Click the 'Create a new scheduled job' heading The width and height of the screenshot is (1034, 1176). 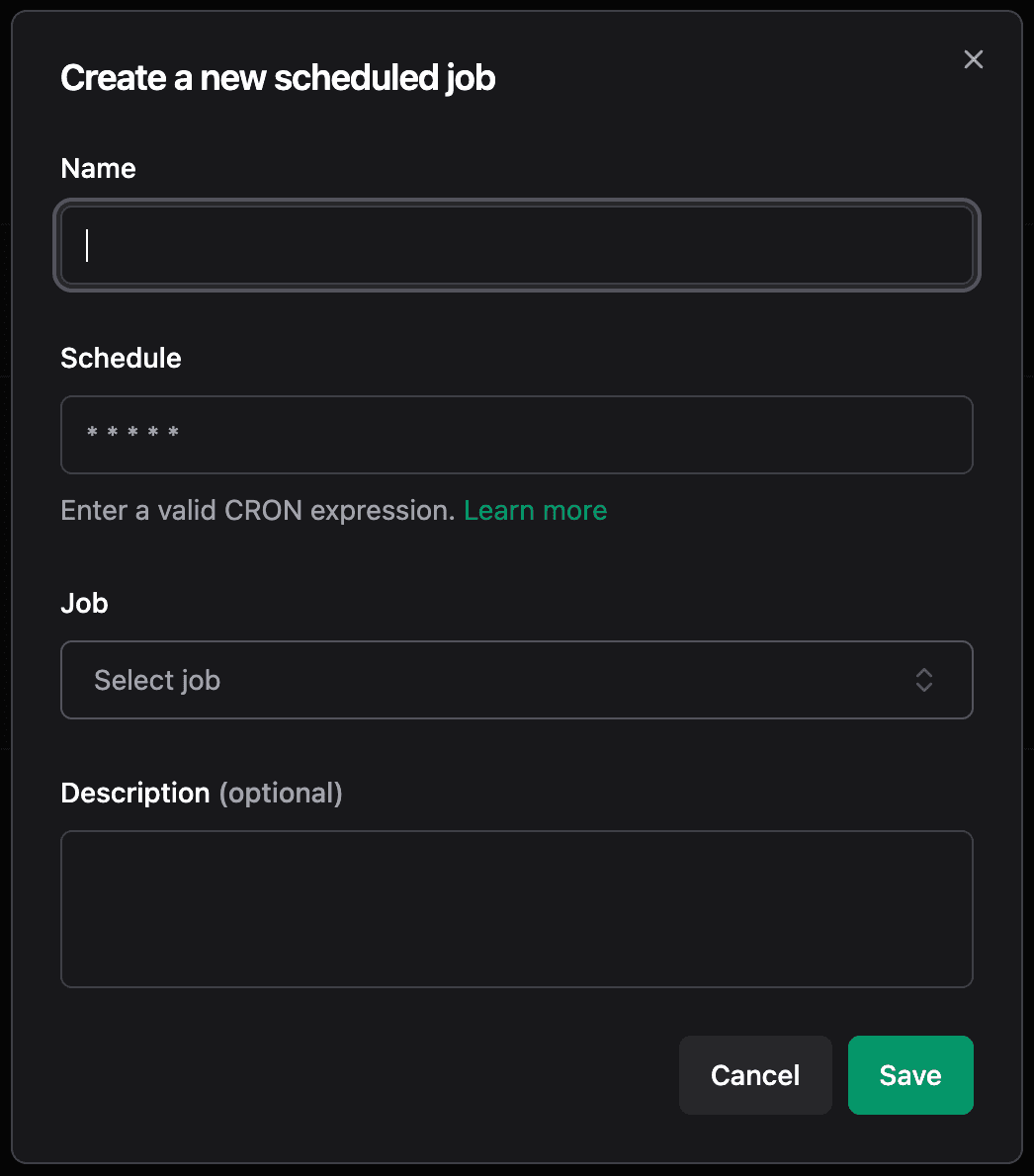coord(278,78)
